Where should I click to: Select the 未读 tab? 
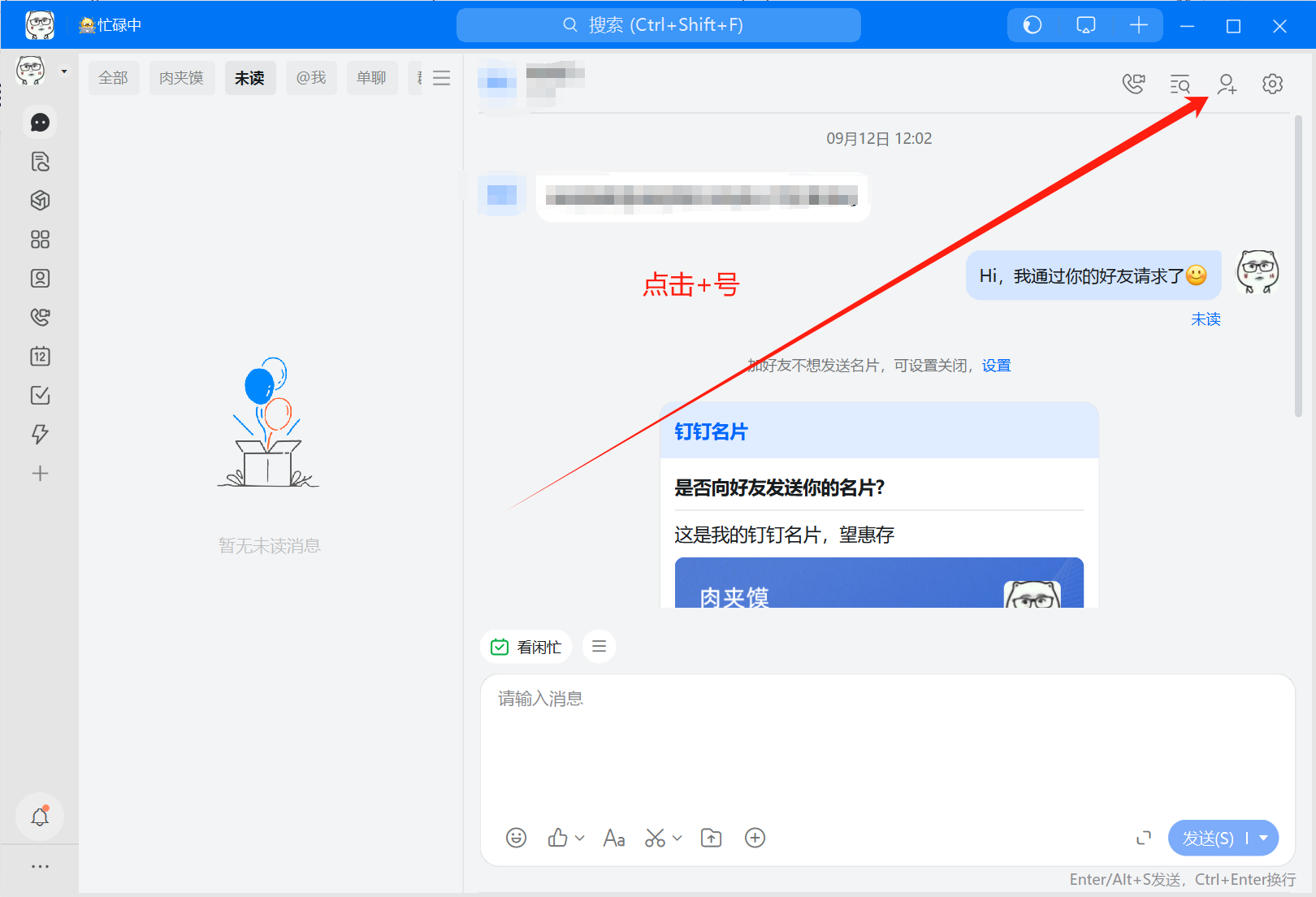(x=250, y=78)
